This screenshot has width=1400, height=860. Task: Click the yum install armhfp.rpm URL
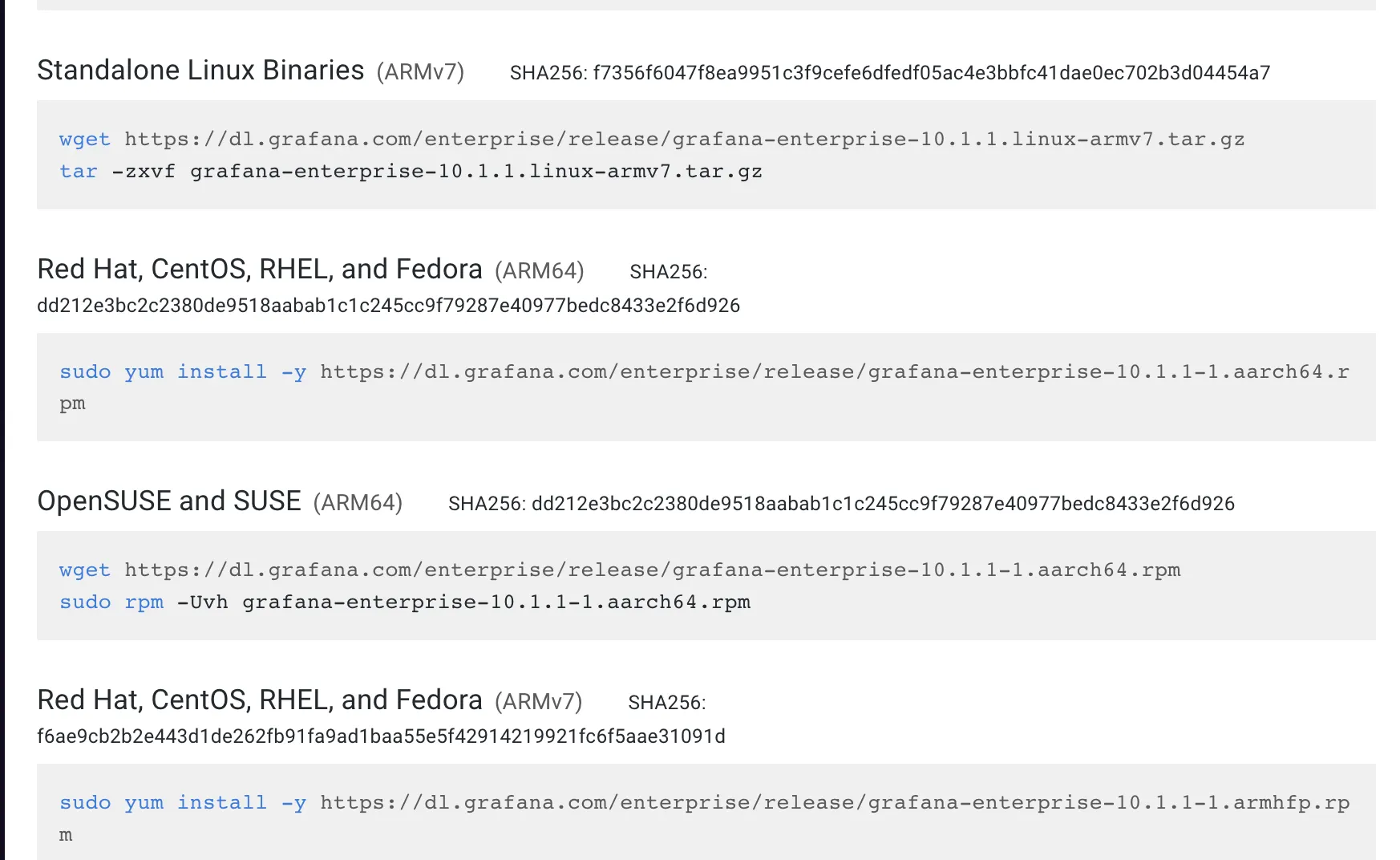pos(834,803)
